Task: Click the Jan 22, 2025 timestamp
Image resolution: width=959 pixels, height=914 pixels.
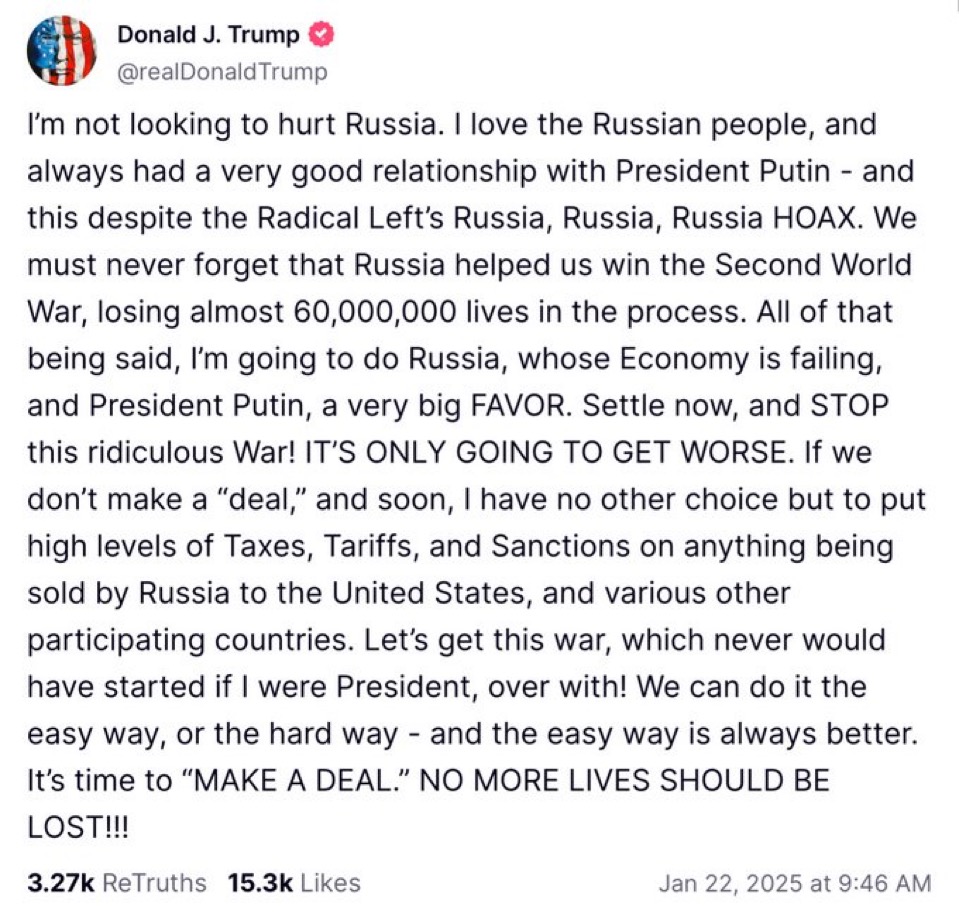Action: 795,883
